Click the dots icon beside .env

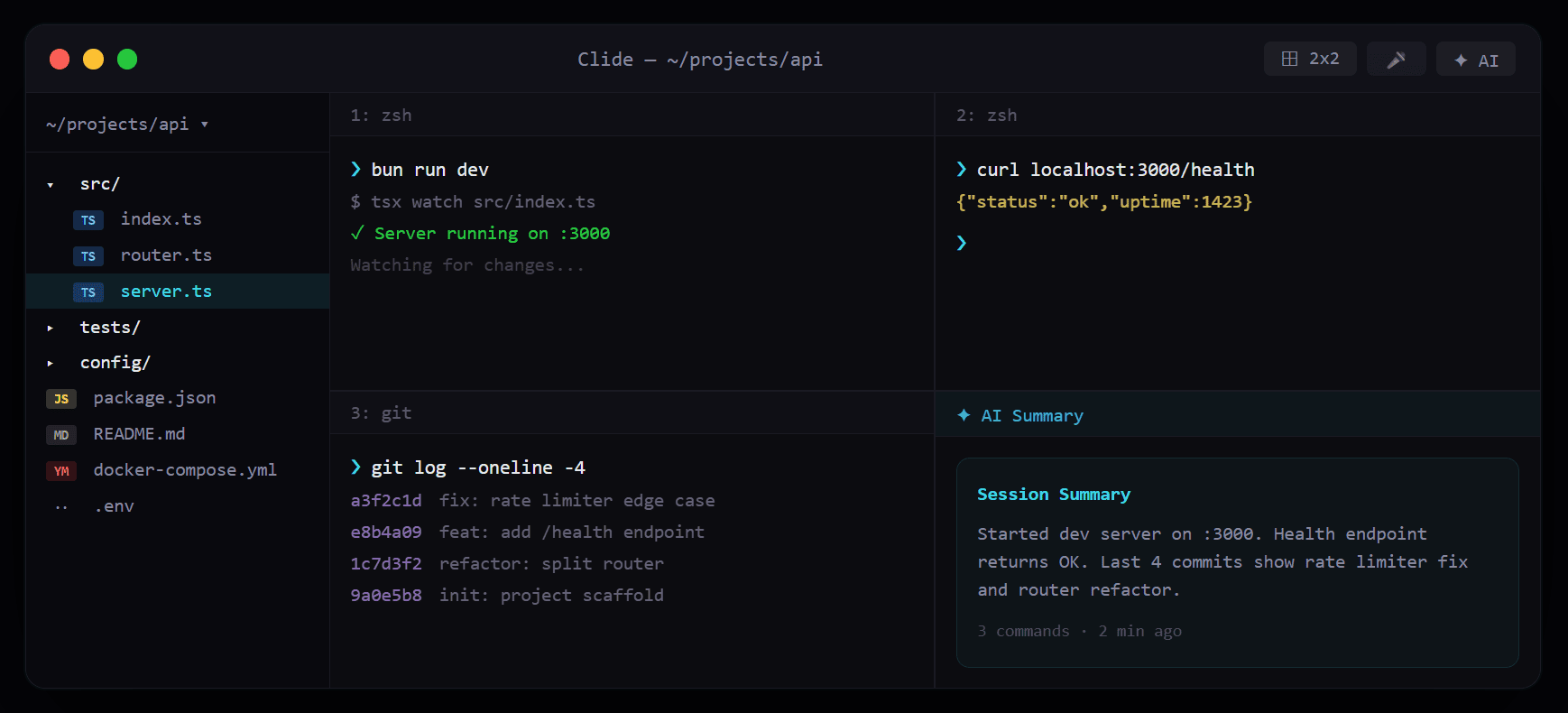point(61,507)
